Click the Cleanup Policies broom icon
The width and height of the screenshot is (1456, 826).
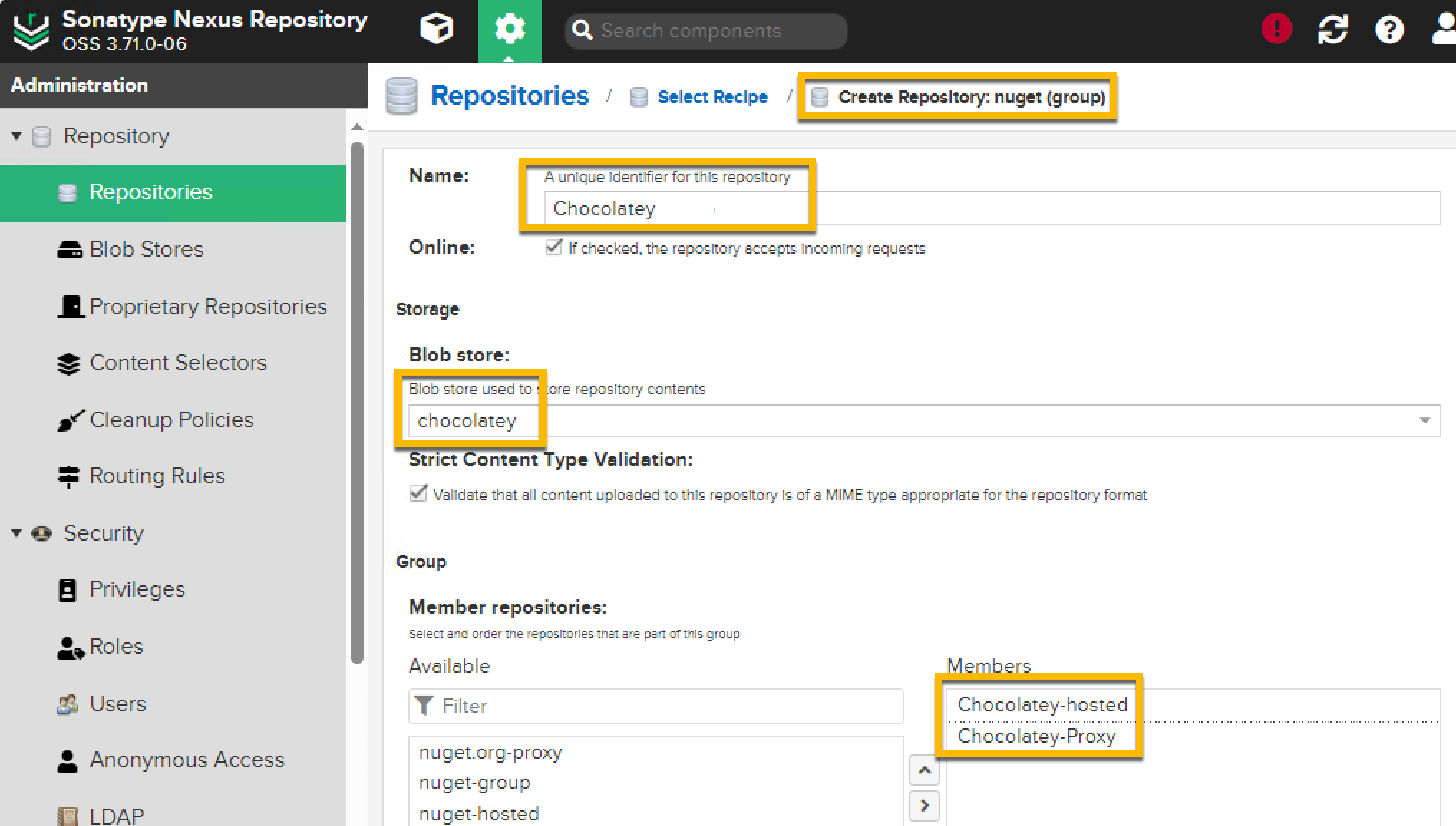[70, 420]
